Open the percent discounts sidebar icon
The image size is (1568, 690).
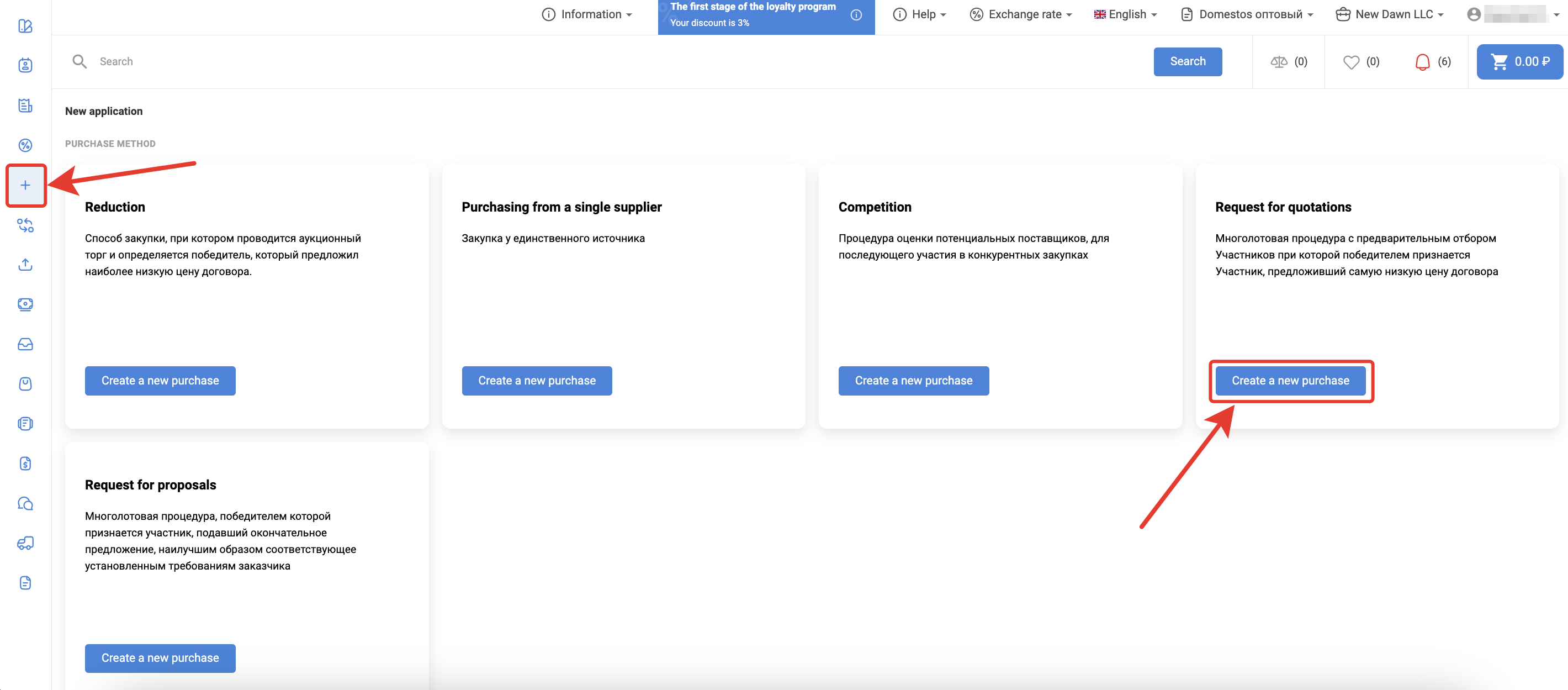pos(25,145)
